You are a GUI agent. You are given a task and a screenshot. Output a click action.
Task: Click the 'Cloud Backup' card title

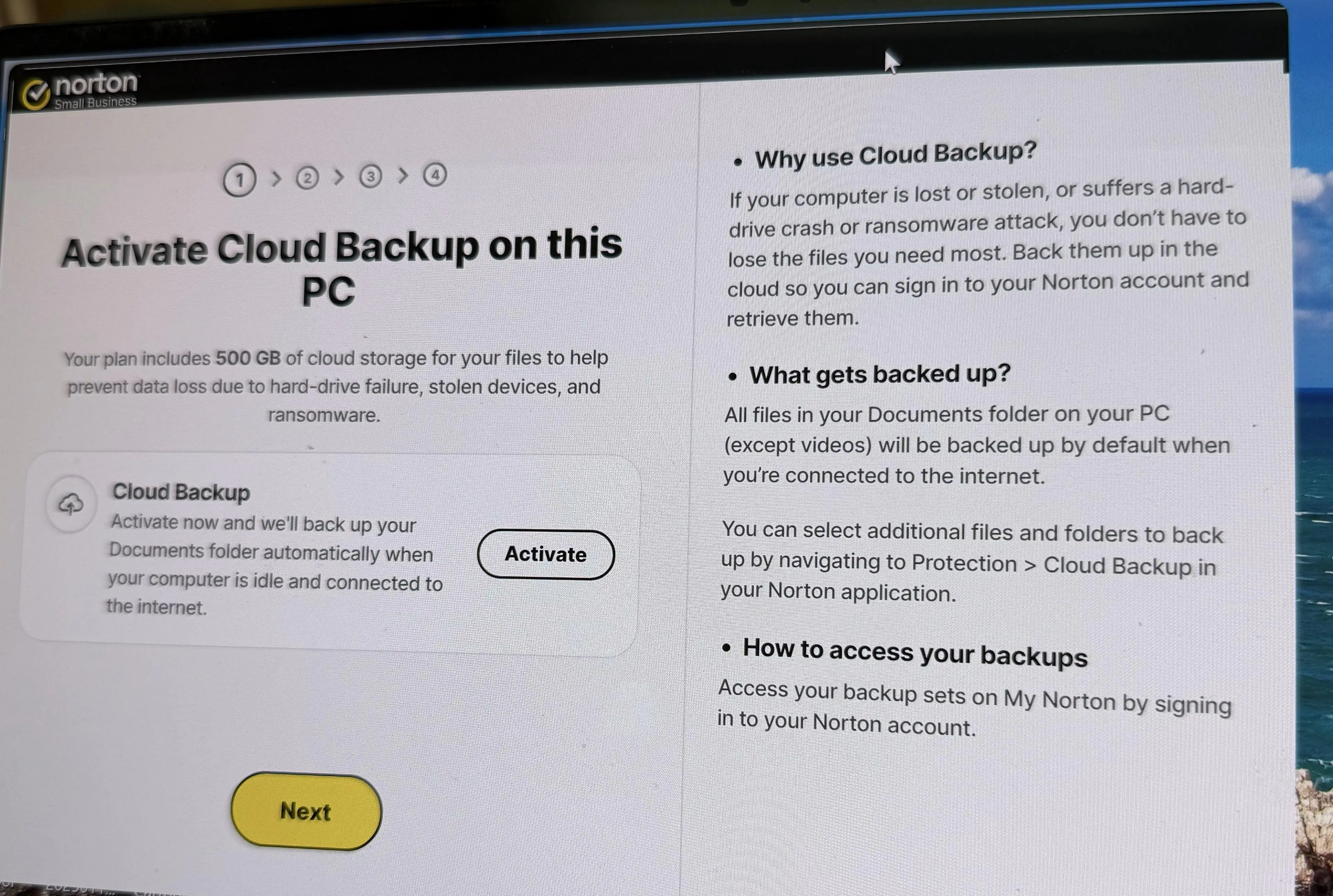click(181, 492)
